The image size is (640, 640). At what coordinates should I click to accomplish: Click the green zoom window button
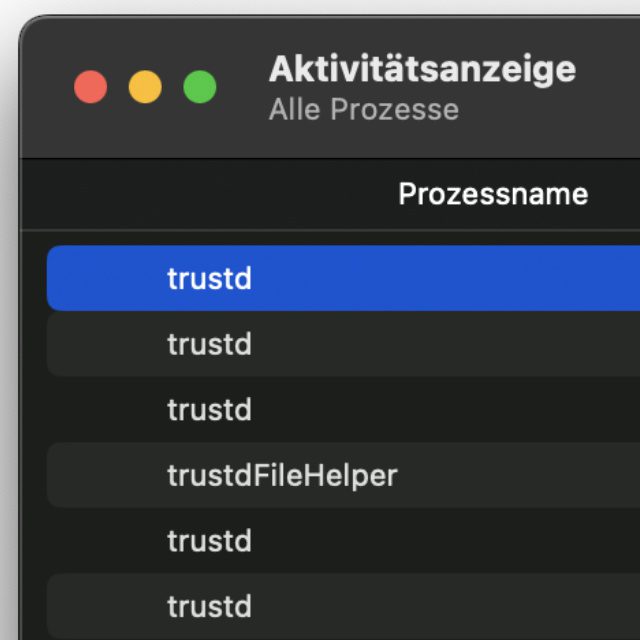point(200,87)
